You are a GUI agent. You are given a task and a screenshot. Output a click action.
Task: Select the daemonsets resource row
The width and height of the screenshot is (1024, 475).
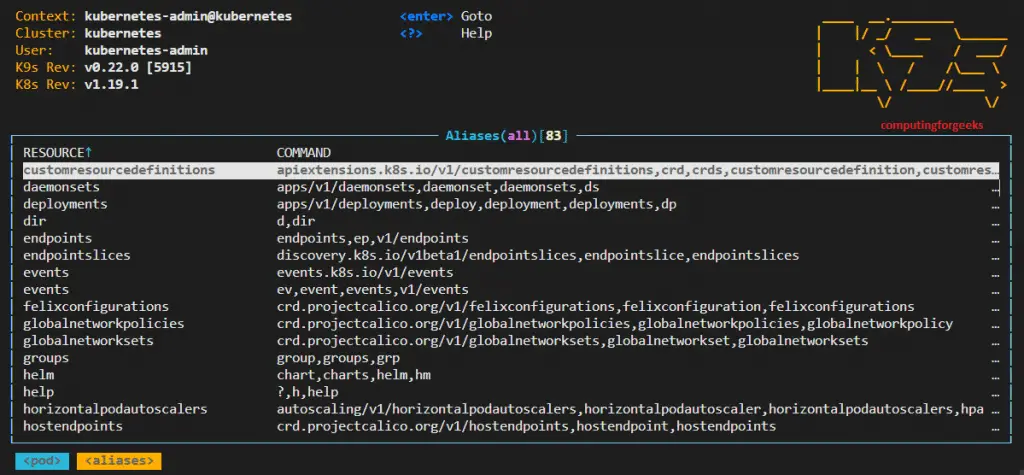coord(511,187)
